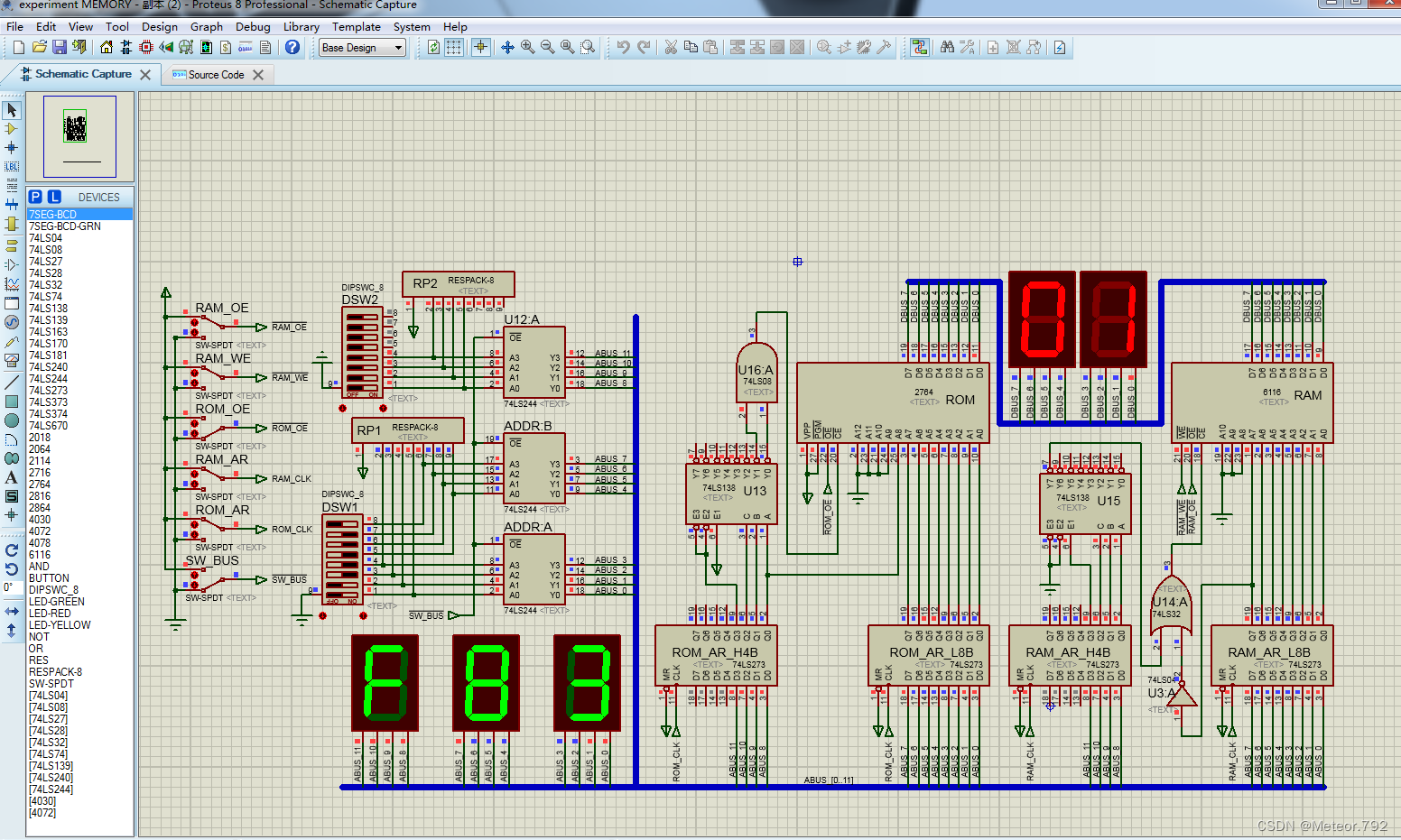Select the Selection Mode arrow tool
Screen dimensions: 1401x840
click(12, 110)
